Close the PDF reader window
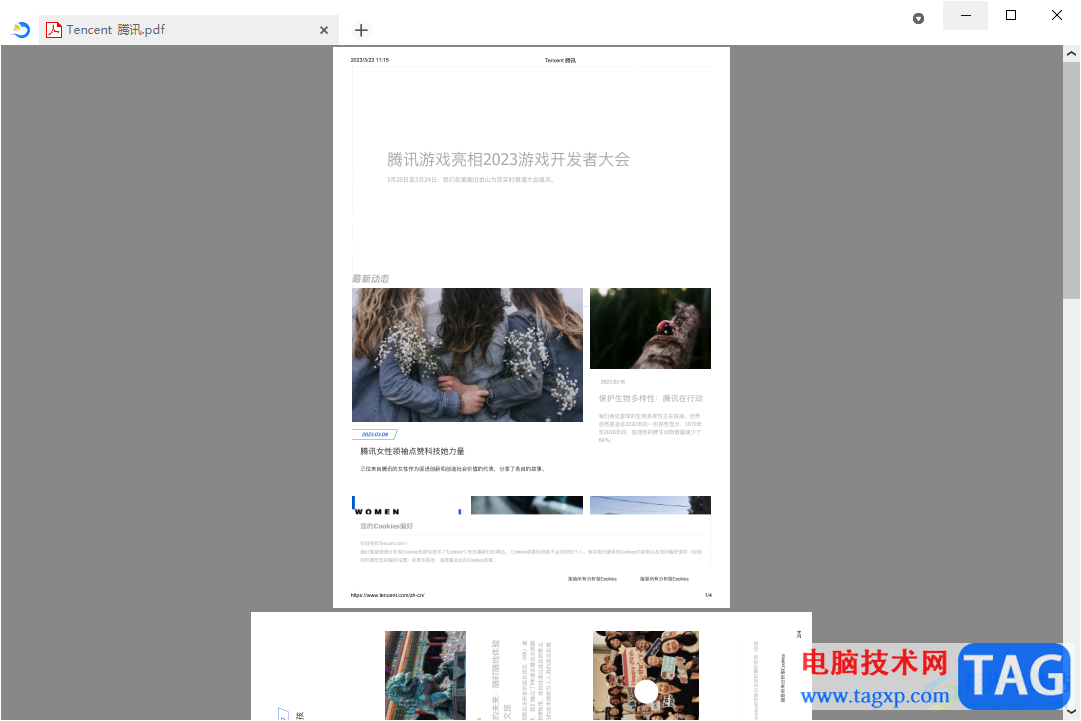Screen dimensions: 1081x721 pos(1056,15)
